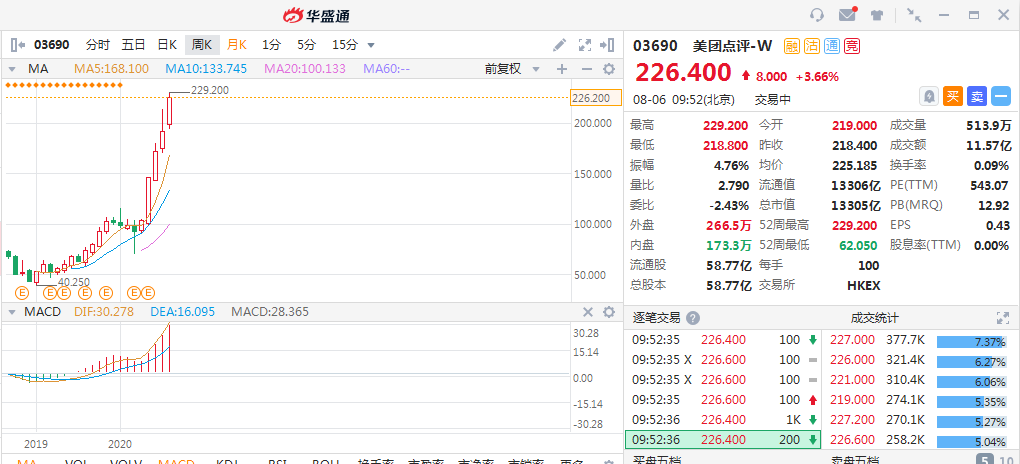The image size is (1020, 464).
Task: Collapse the left sidebar panel icon
Action: pyautogui.click(x=18, y=45)
